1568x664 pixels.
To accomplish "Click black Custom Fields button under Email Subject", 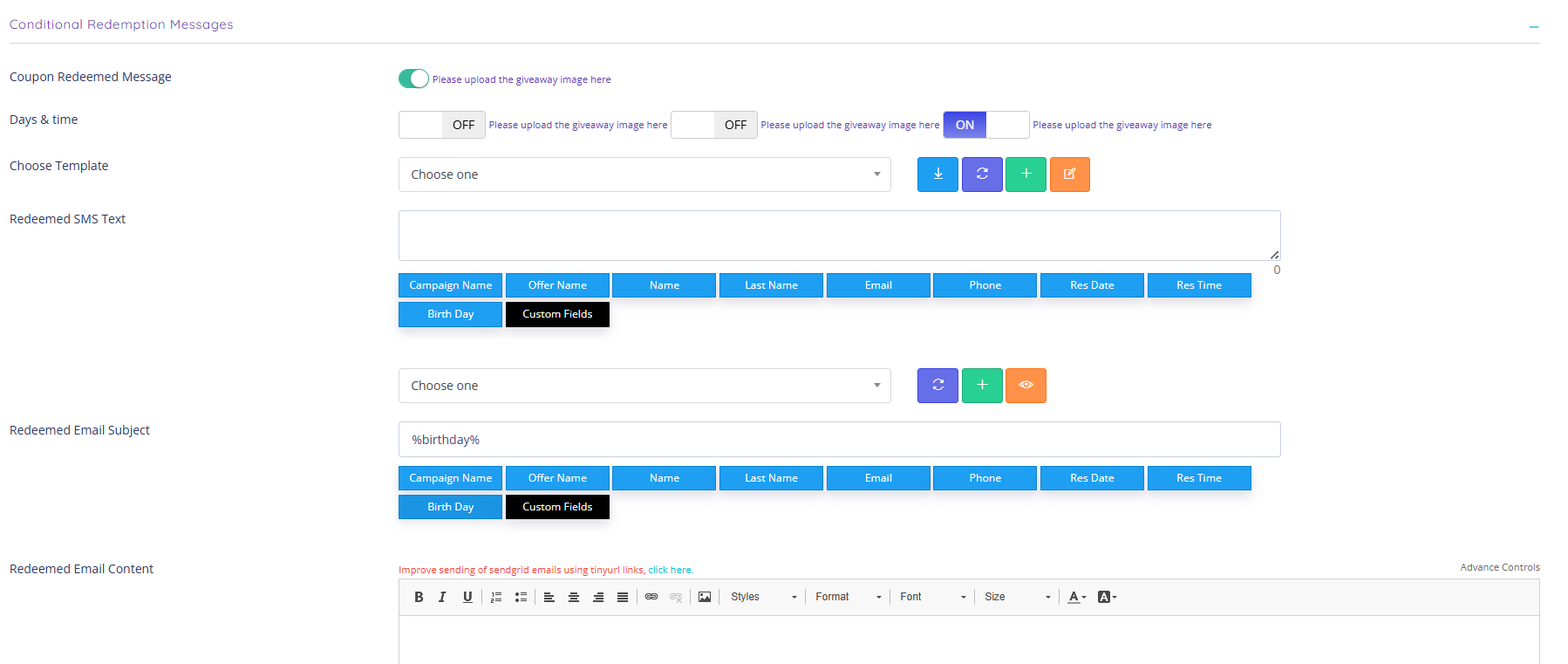I will [557, 507].
